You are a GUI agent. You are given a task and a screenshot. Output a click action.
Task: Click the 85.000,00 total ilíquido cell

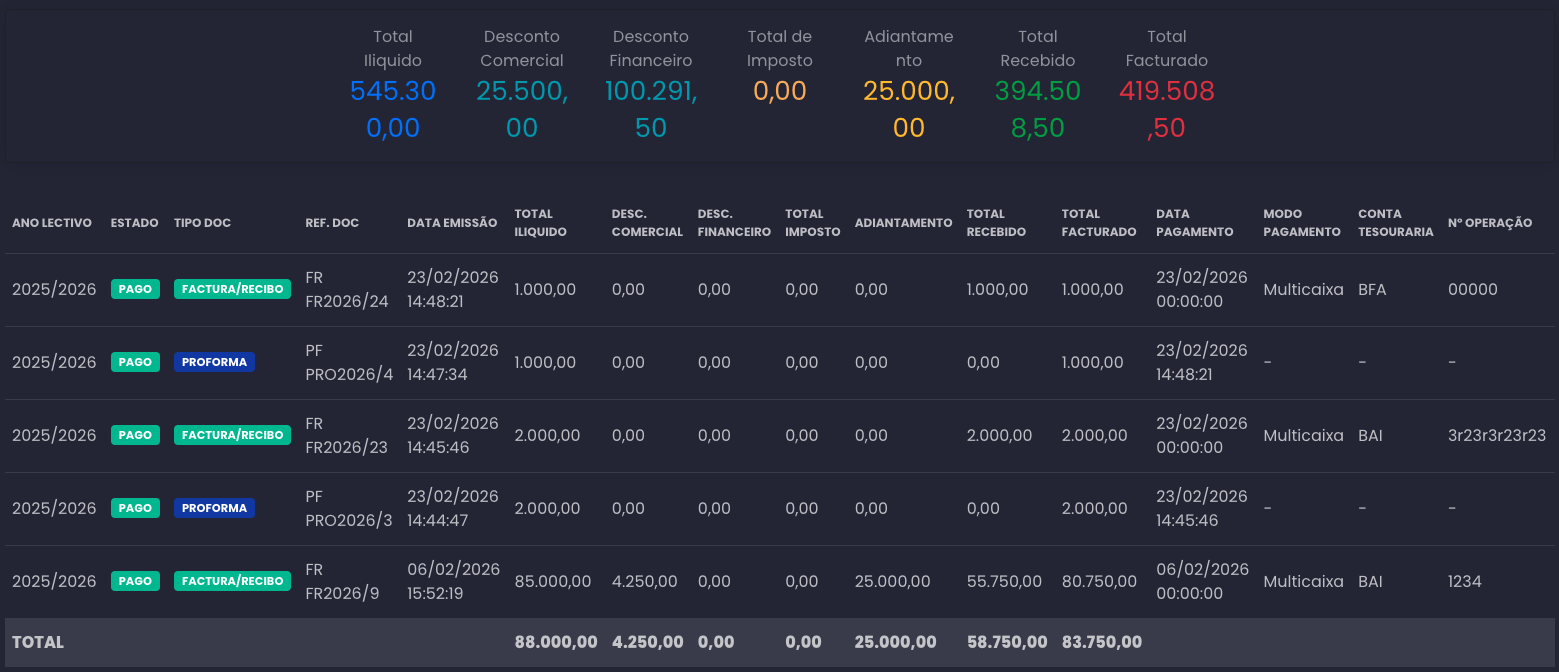coord(553,582)
